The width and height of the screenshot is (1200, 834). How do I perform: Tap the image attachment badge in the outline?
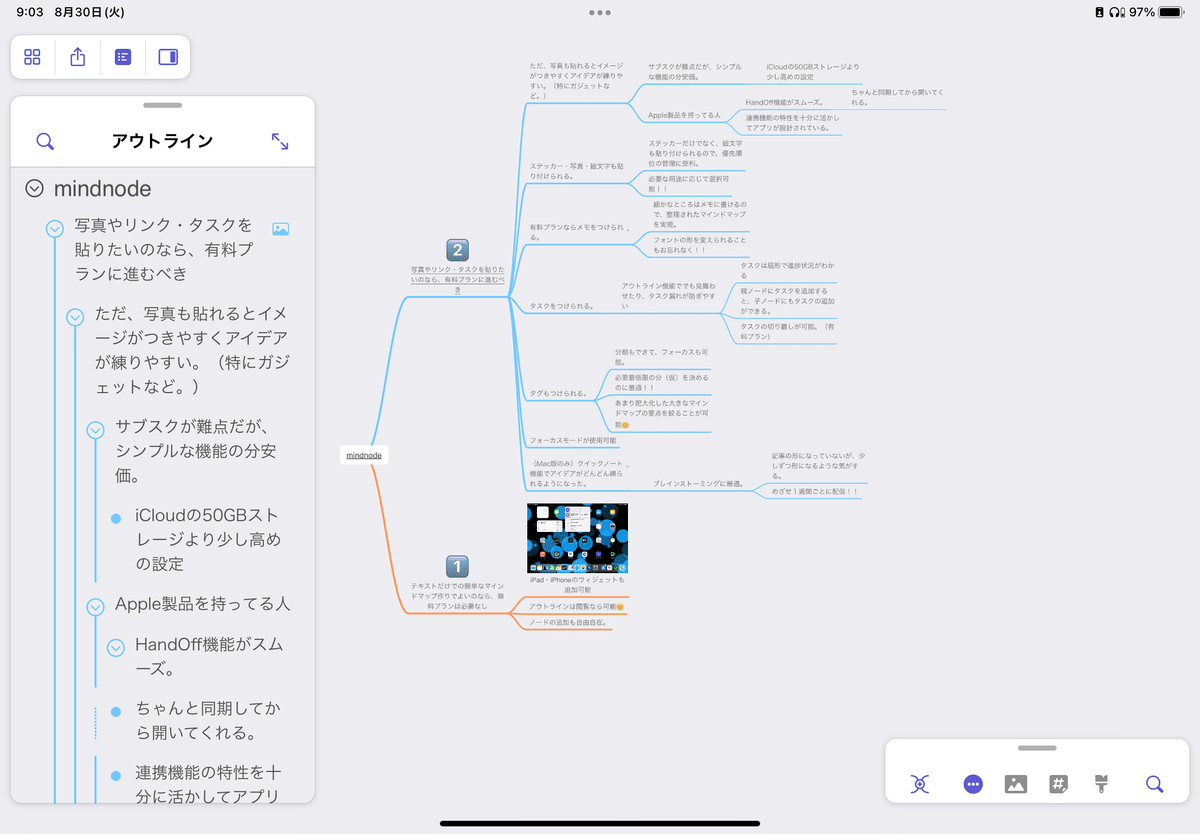(x=280, y=228)
